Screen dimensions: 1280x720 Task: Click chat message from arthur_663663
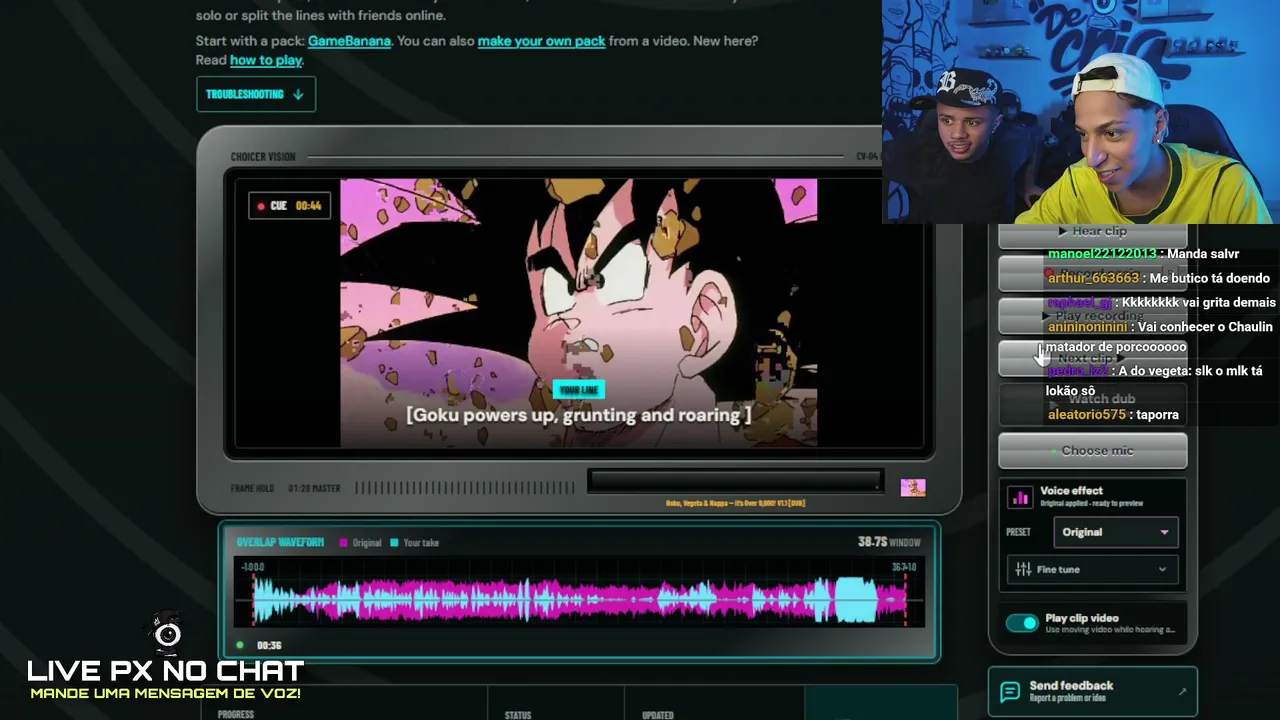point(1158,278)
